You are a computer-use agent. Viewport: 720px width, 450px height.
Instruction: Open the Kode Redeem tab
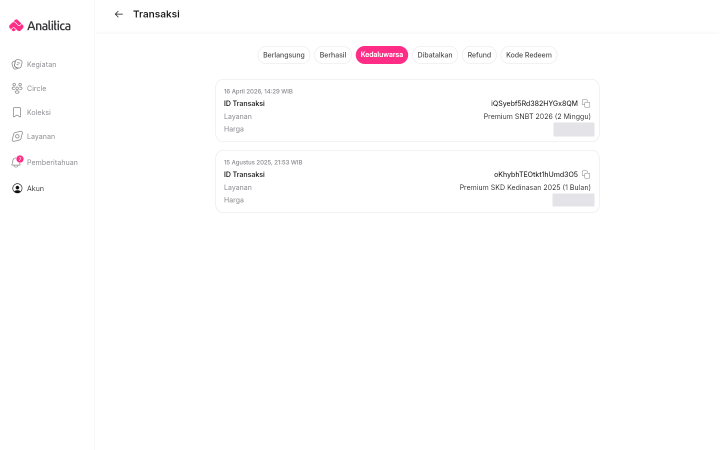pos(529,55)
